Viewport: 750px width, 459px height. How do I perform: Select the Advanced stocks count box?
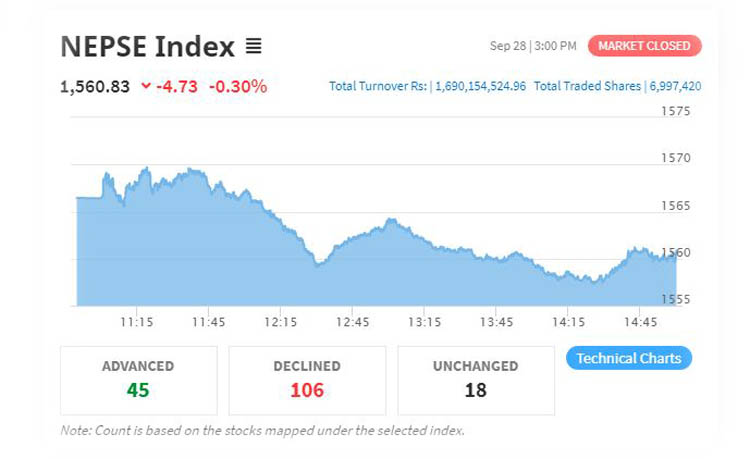[x=138, y=380]
